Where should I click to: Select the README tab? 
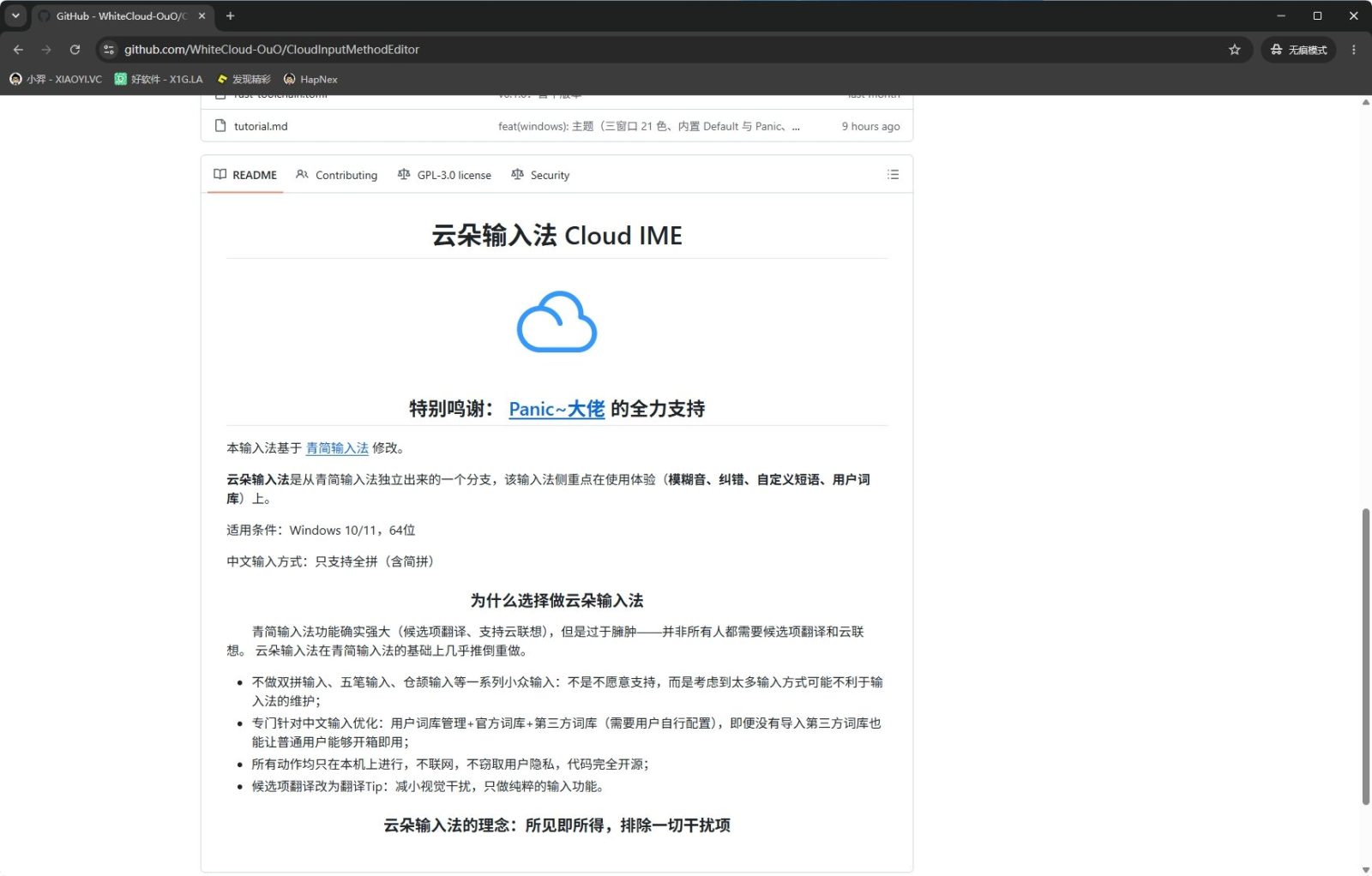tap(245, 175)
